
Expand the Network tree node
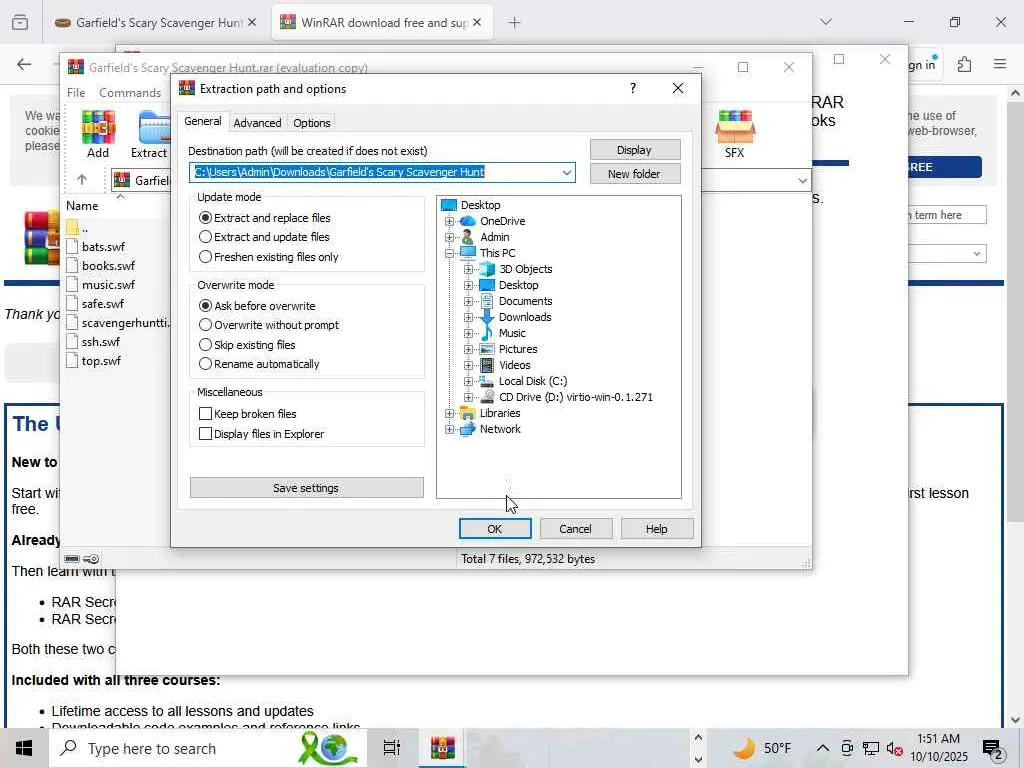coord(449,429)
